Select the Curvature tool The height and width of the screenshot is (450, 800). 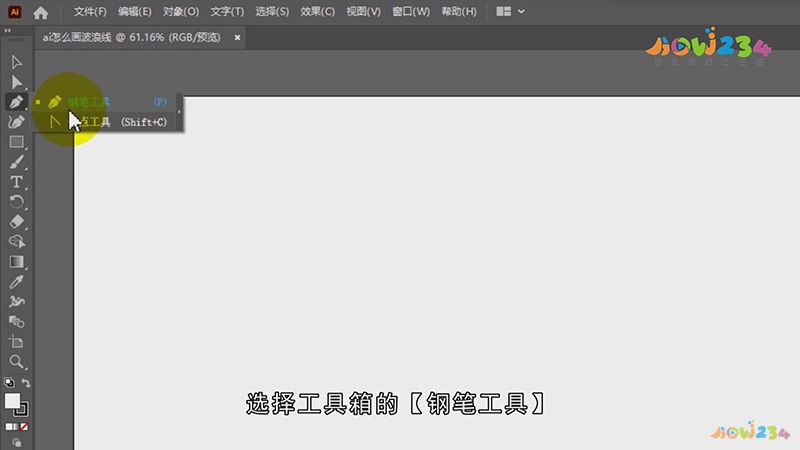[x=16, y=122]
